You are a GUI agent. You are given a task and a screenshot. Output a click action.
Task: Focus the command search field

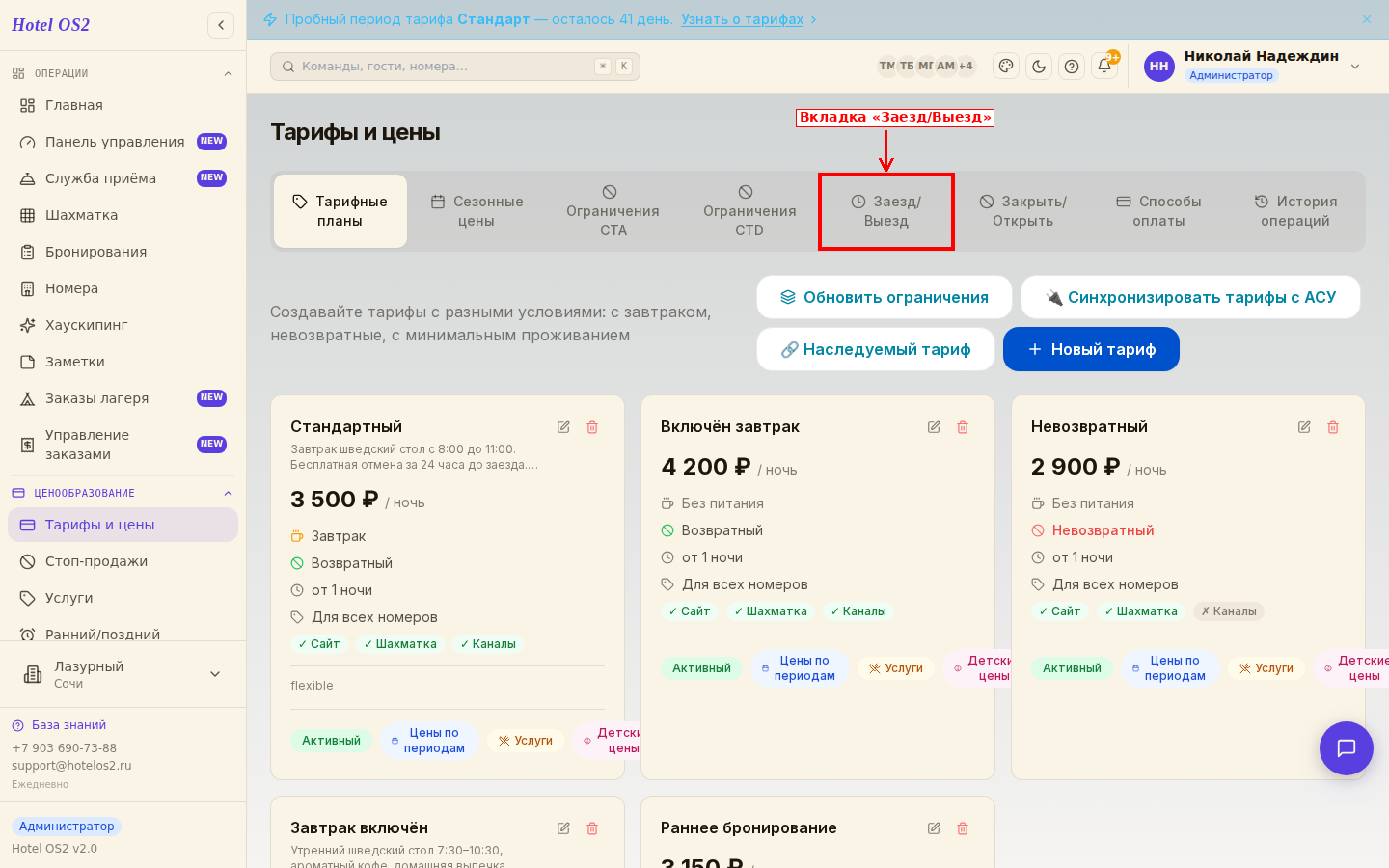(x=455, y=67)
